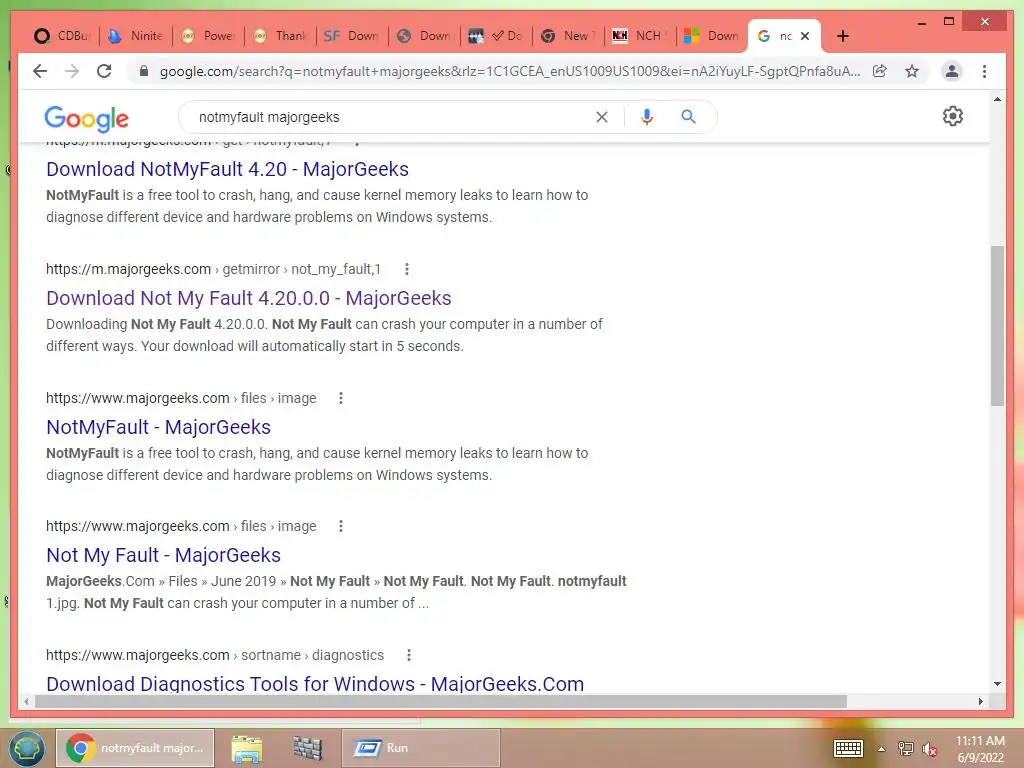Switch to the Thank tab
This screenshot has width=1024, height=768.
click(x=281, y=36)
